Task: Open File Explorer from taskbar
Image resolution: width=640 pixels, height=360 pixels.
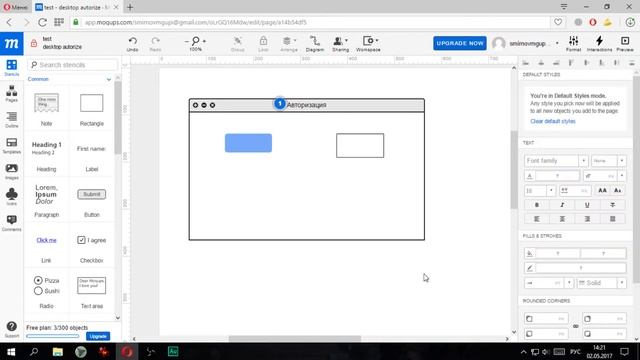Action: click(58, 351)
